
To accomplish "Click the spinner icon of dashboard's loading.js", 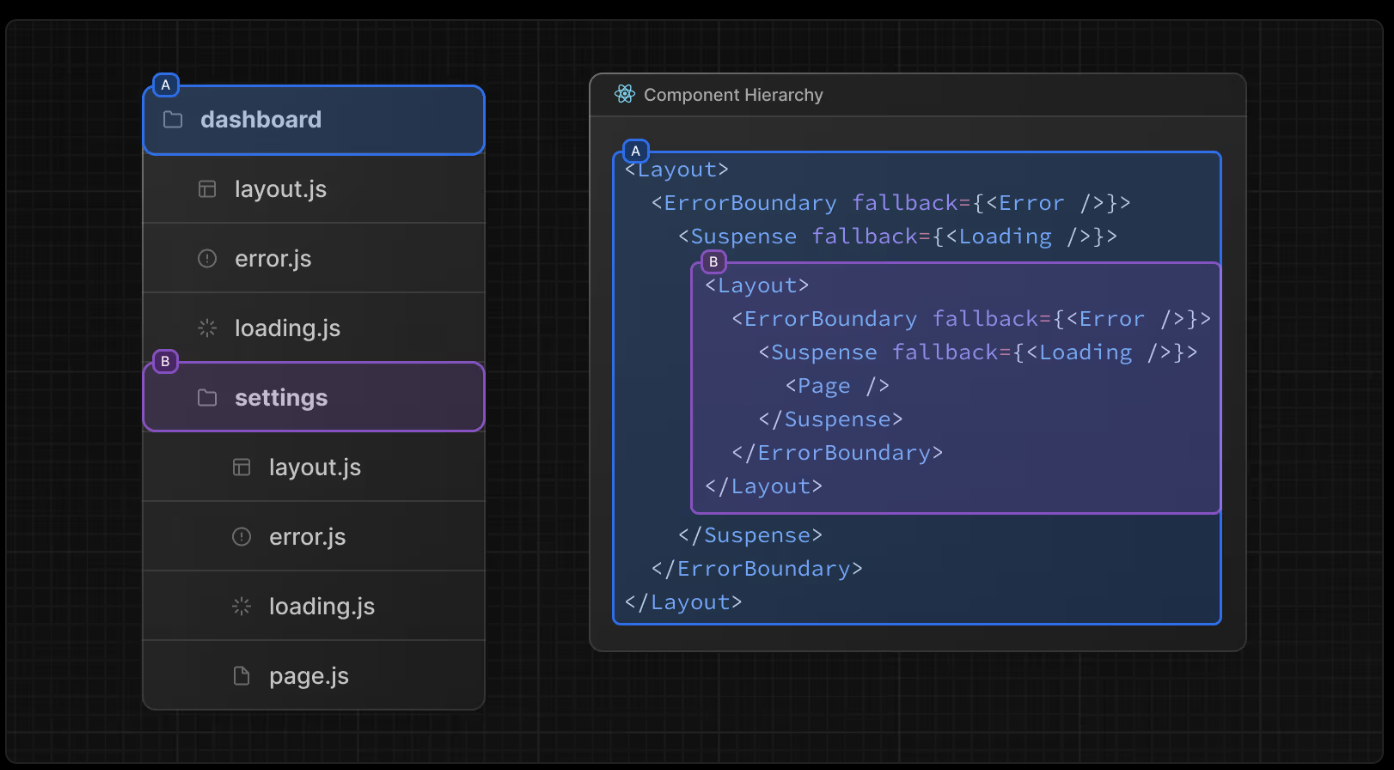I will click(207, 328).
